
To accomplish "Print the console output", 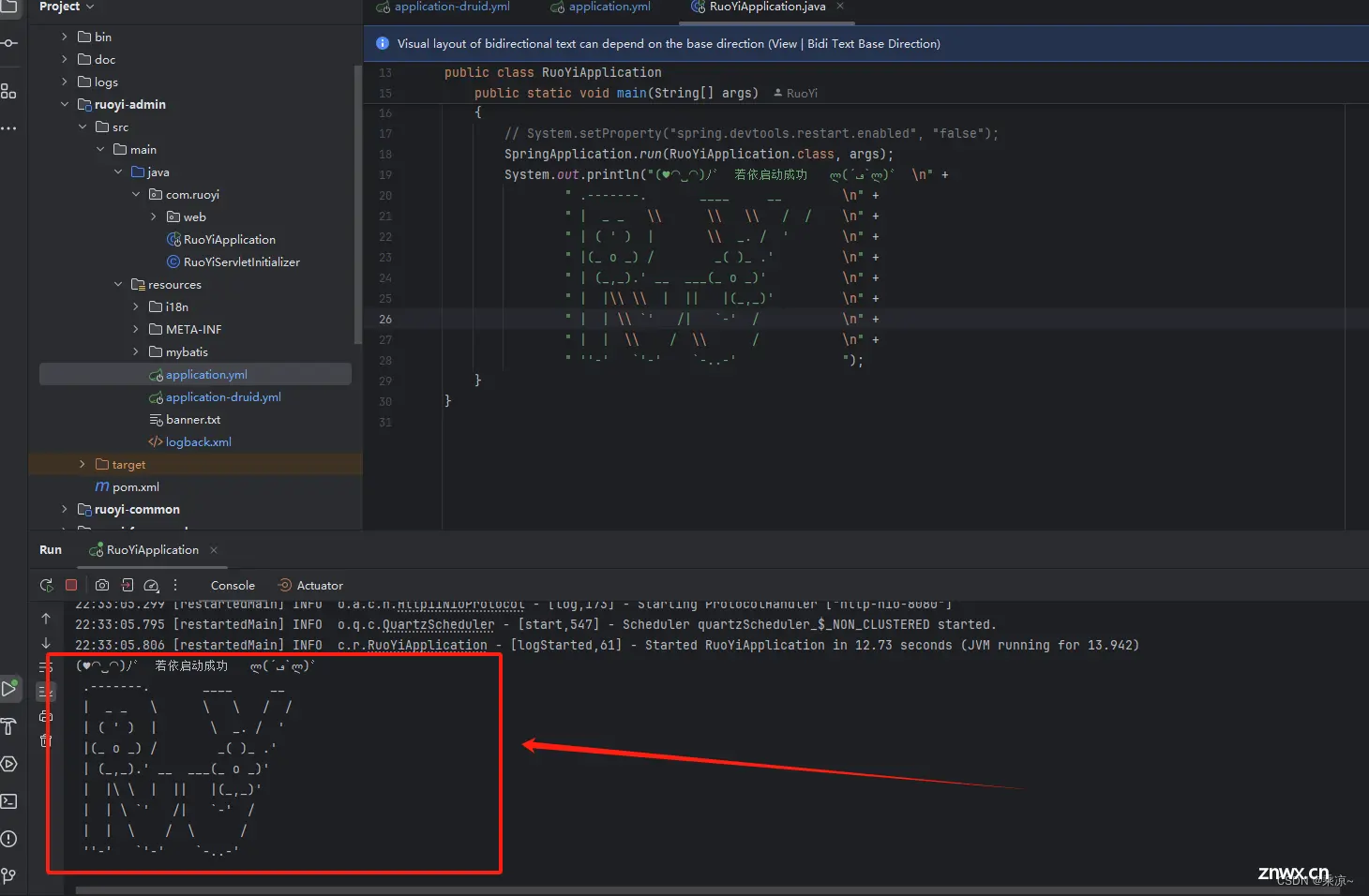I will 46,716.
